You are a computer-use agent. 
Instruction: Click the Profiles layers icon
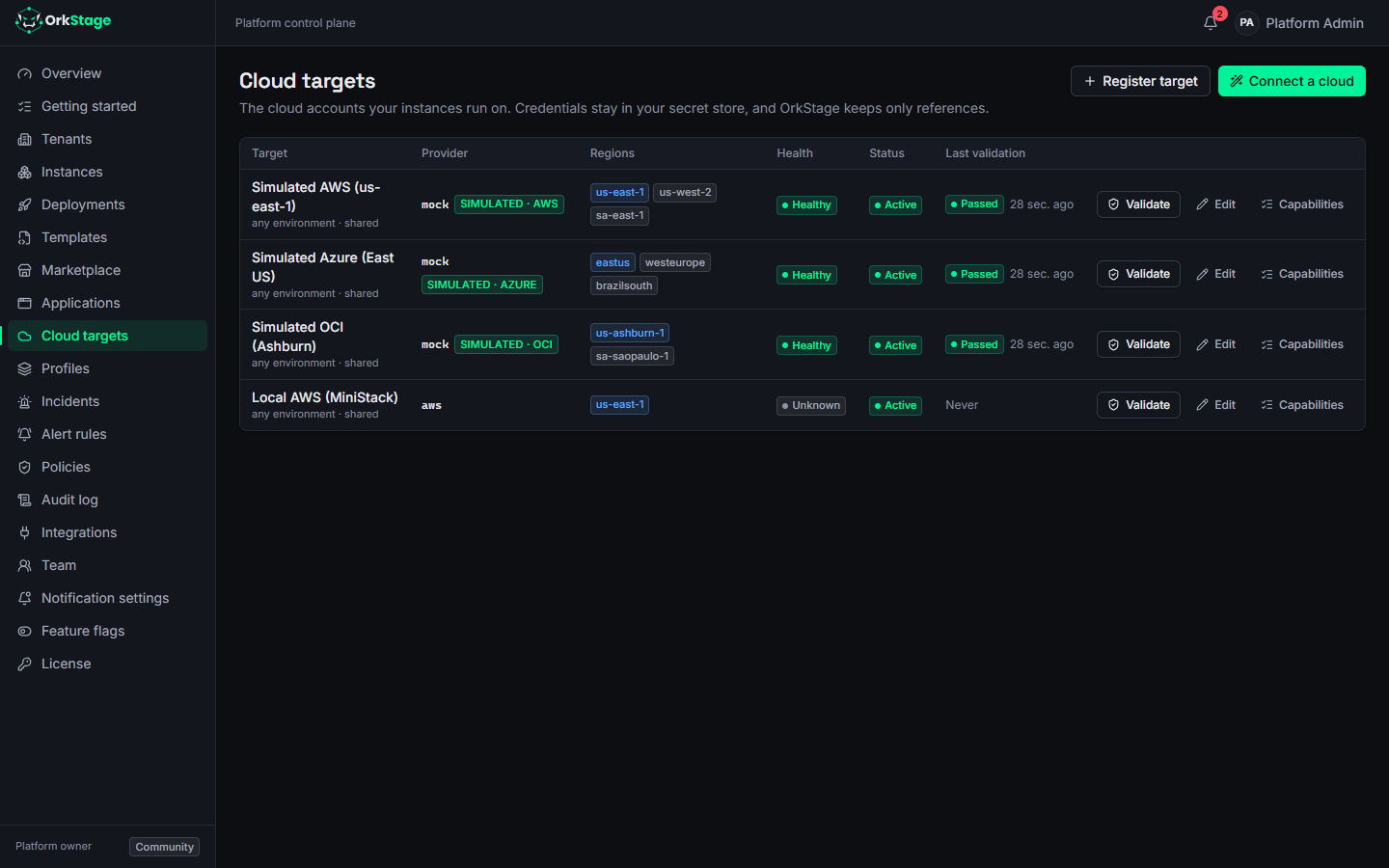coord(25,368)
